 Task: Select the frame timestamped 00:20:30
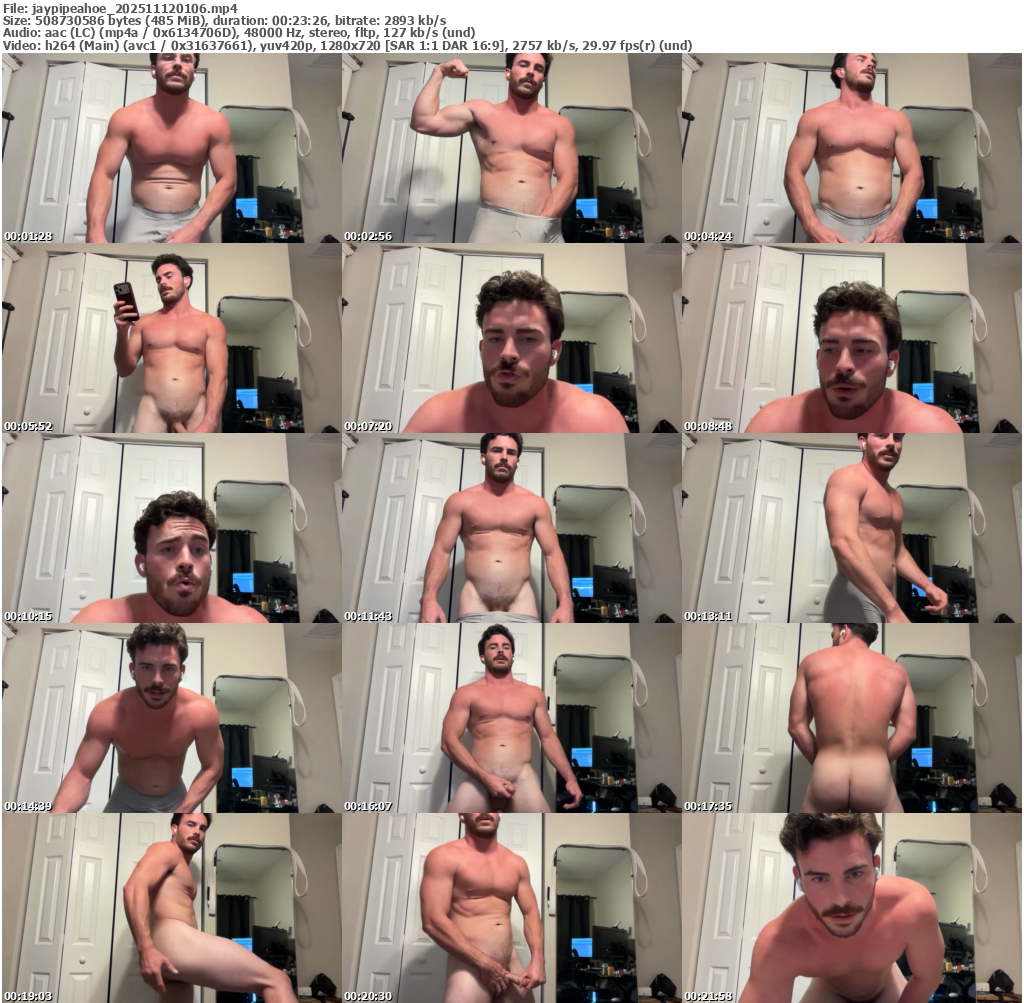pos(511,907)
